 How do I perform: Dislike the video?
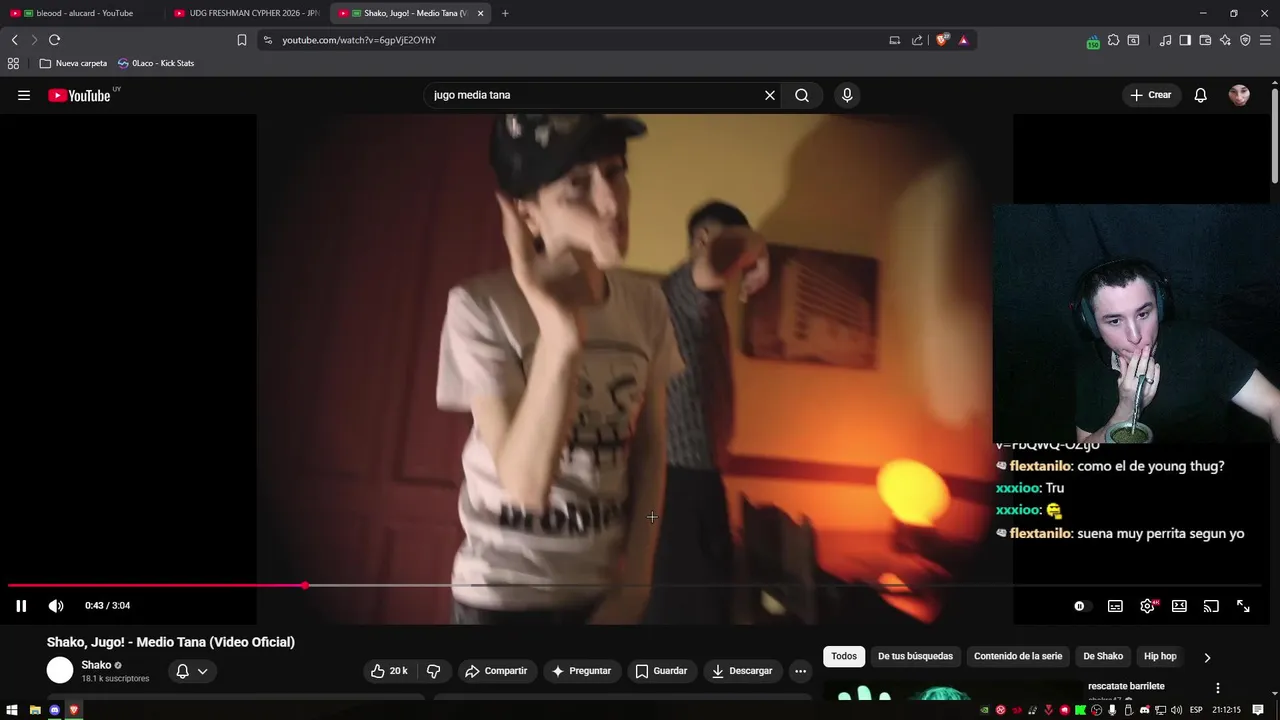coord(434,671)
